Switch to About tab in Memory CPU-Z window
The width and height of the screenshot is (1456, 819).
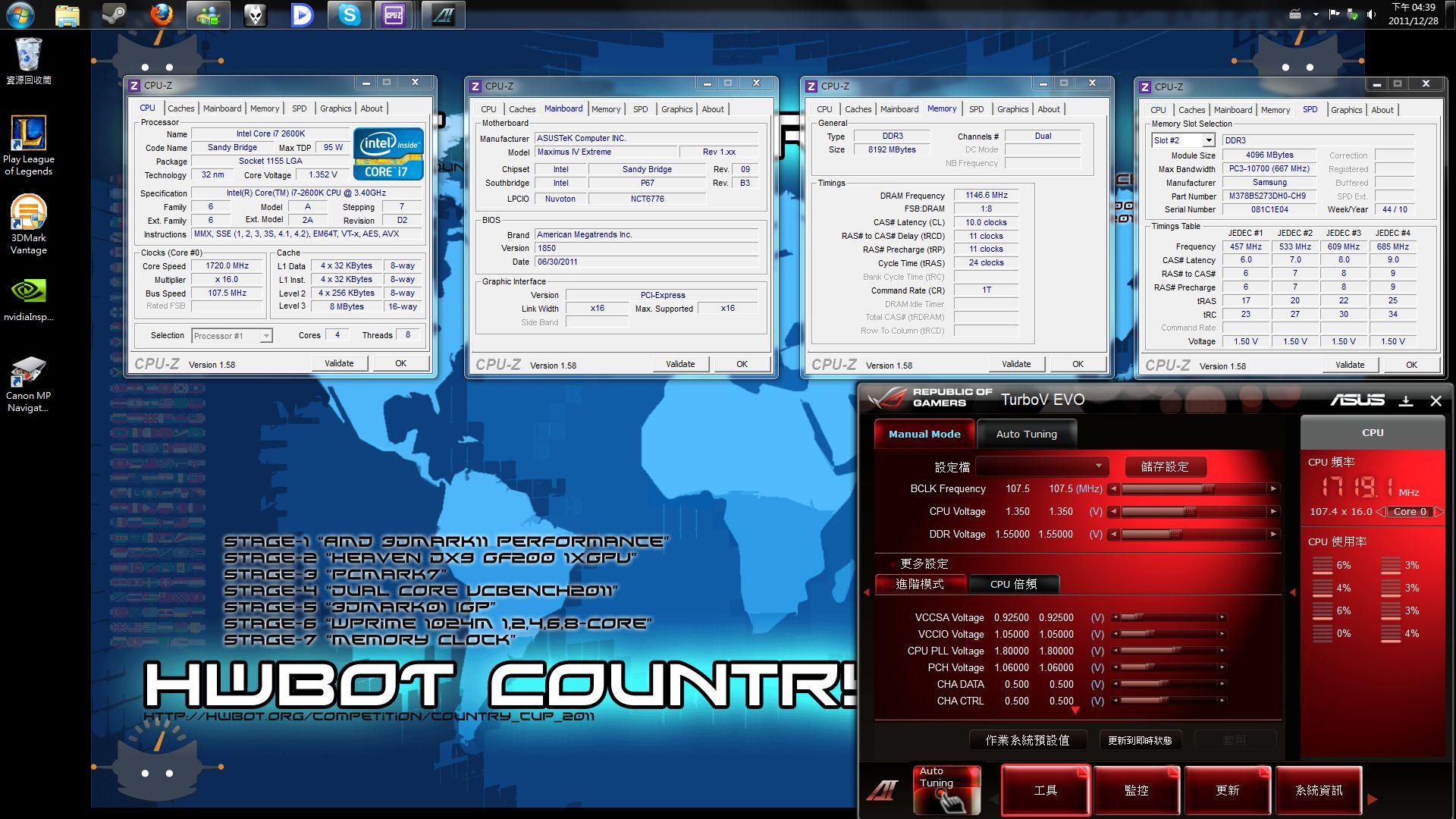point(1049,109)
